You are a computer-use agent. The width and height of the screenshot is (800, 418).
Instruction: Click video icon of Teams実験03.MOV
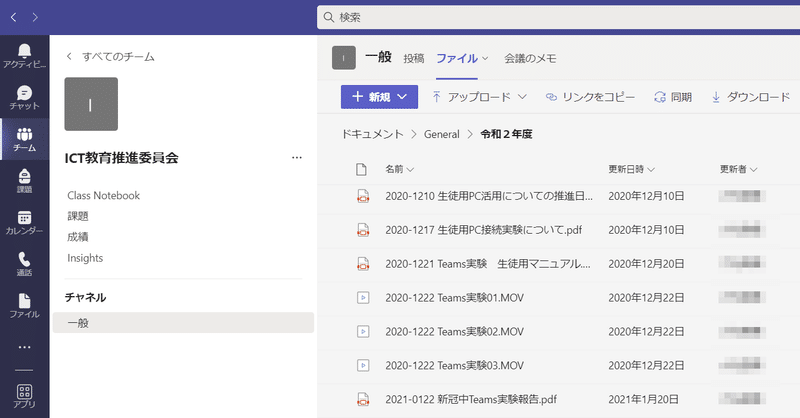363,365
